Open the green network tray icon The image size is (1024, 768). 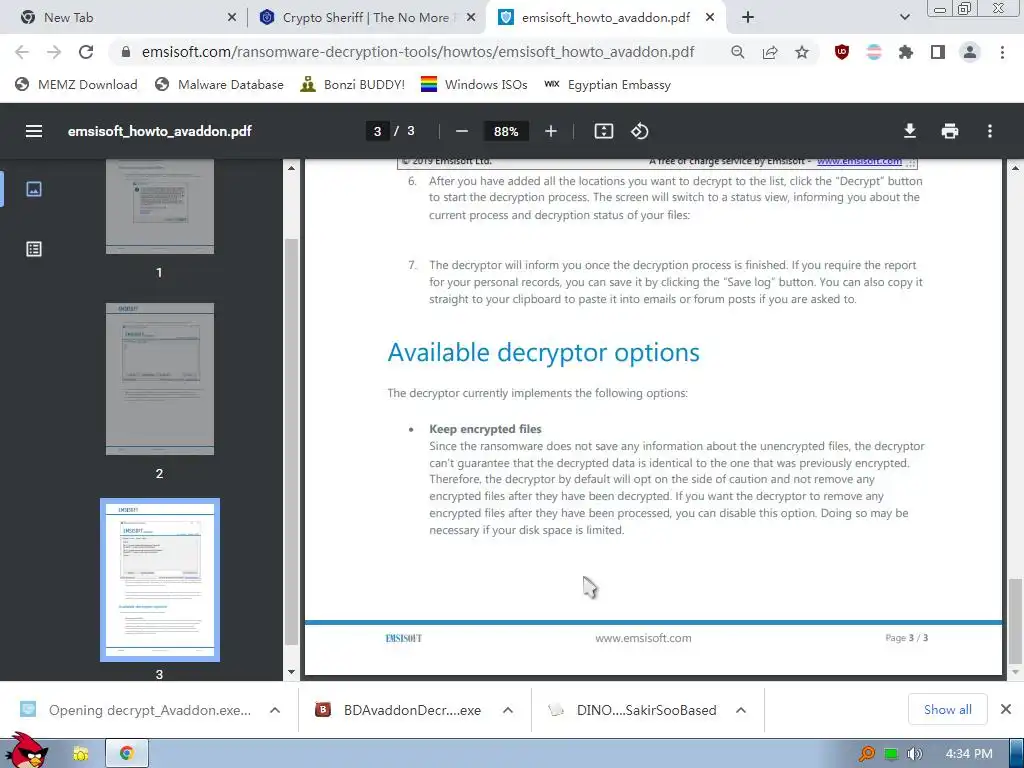[x=891, y=754]
